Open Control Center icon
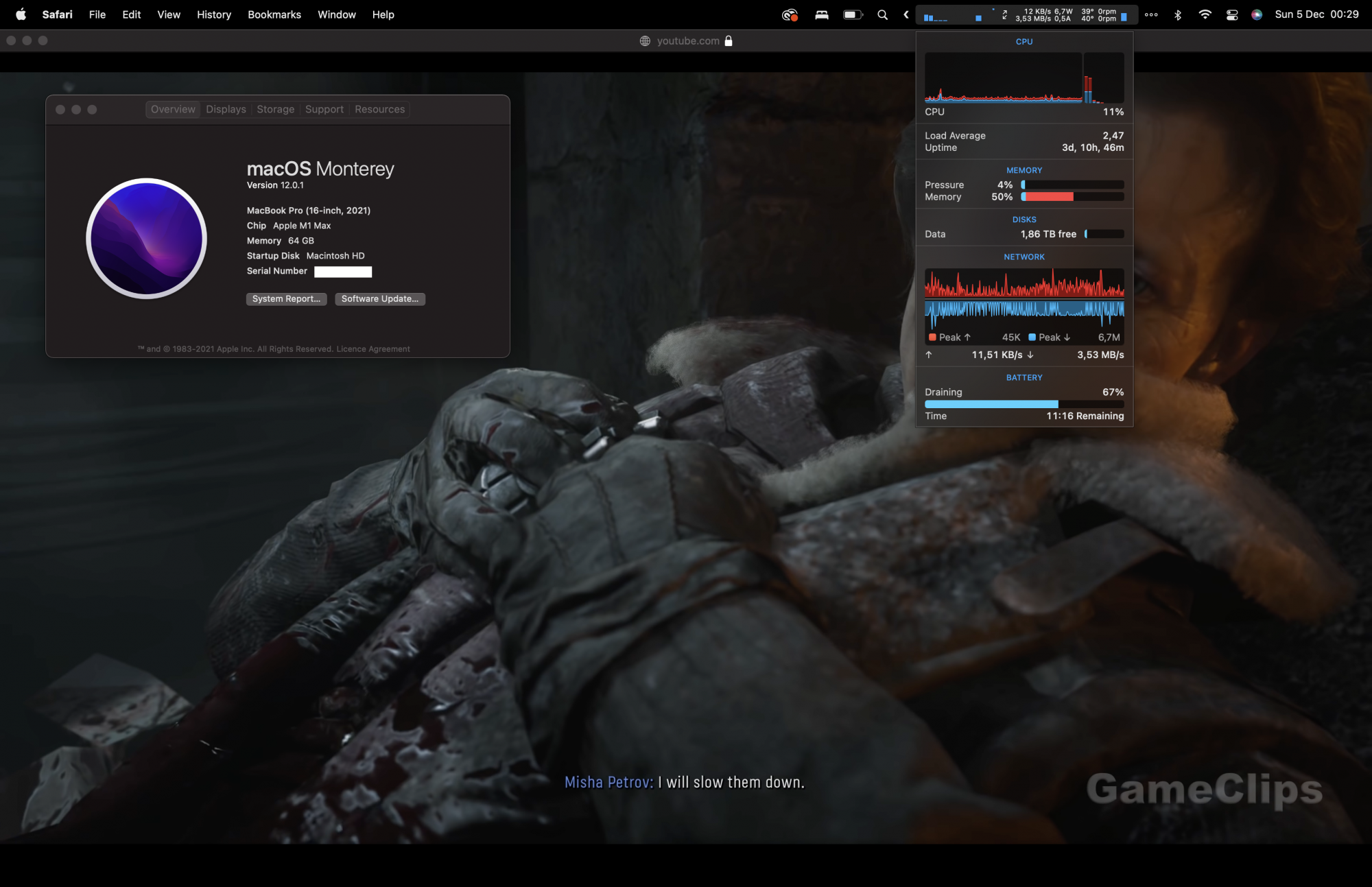Image resolution: width=1372 pixels, height=887 pixels. tap(1232, 14)
